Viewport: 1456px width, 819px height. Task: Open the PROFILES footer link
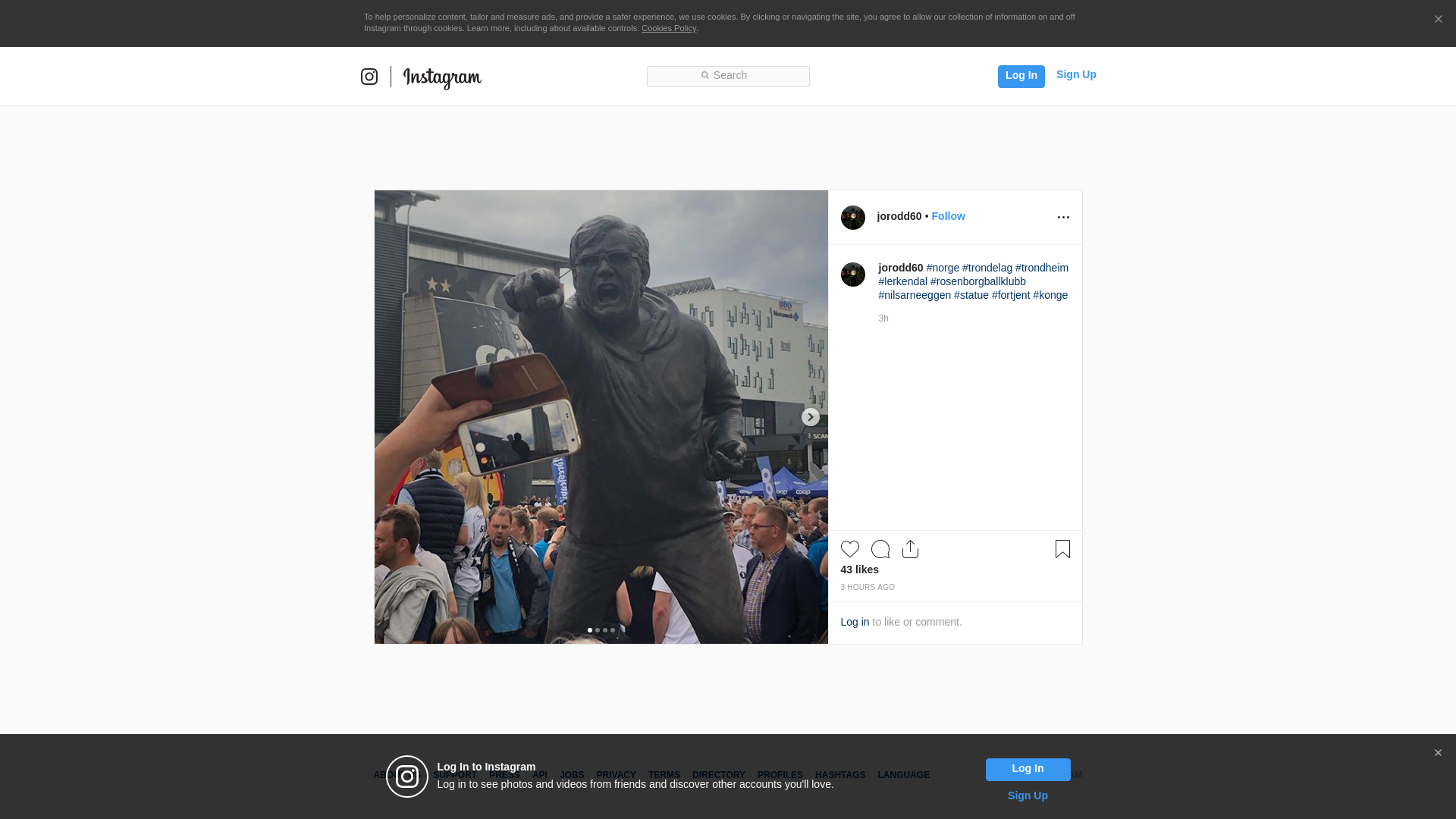click(780, 775)
